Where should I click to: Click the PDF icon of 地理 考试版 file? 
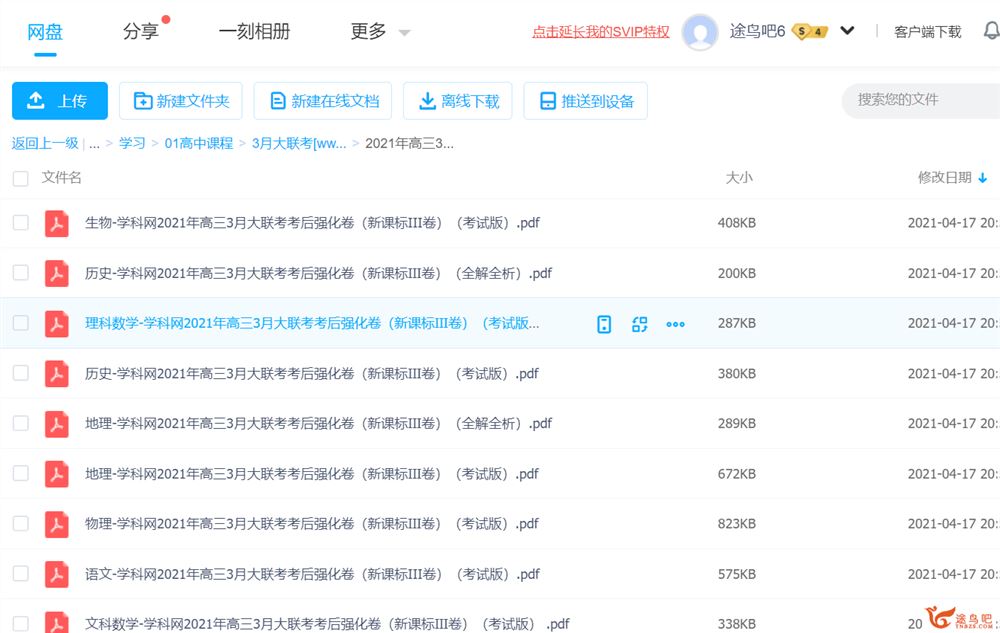[57, 474]
